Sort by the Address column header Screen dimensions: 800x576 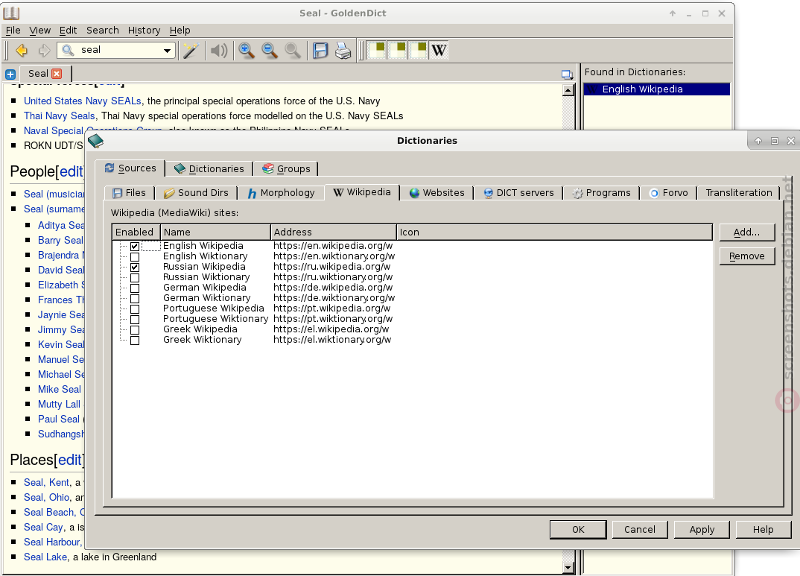click(x=333, y=232)
